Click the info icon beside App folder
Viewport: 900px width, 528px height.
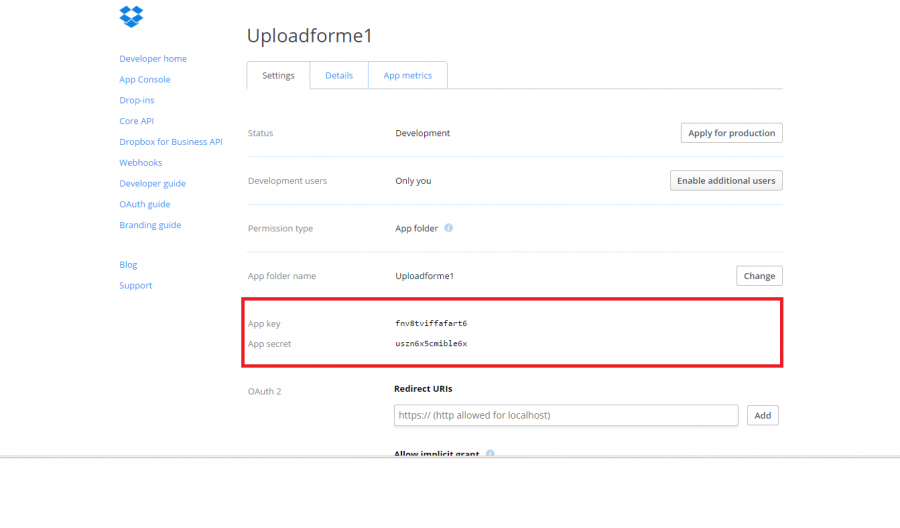448,228
